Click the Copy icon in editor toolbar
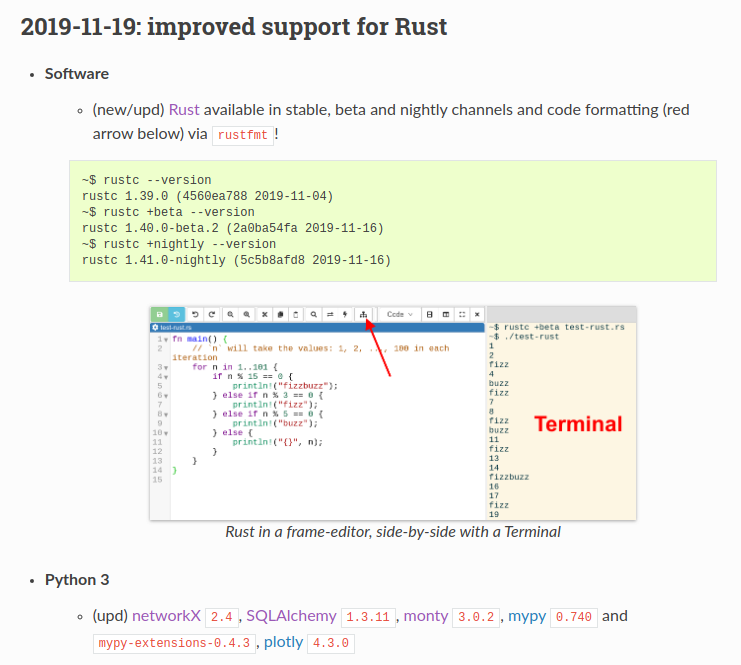This screenshot has width=741, height=665. click(x=280, y=314)
